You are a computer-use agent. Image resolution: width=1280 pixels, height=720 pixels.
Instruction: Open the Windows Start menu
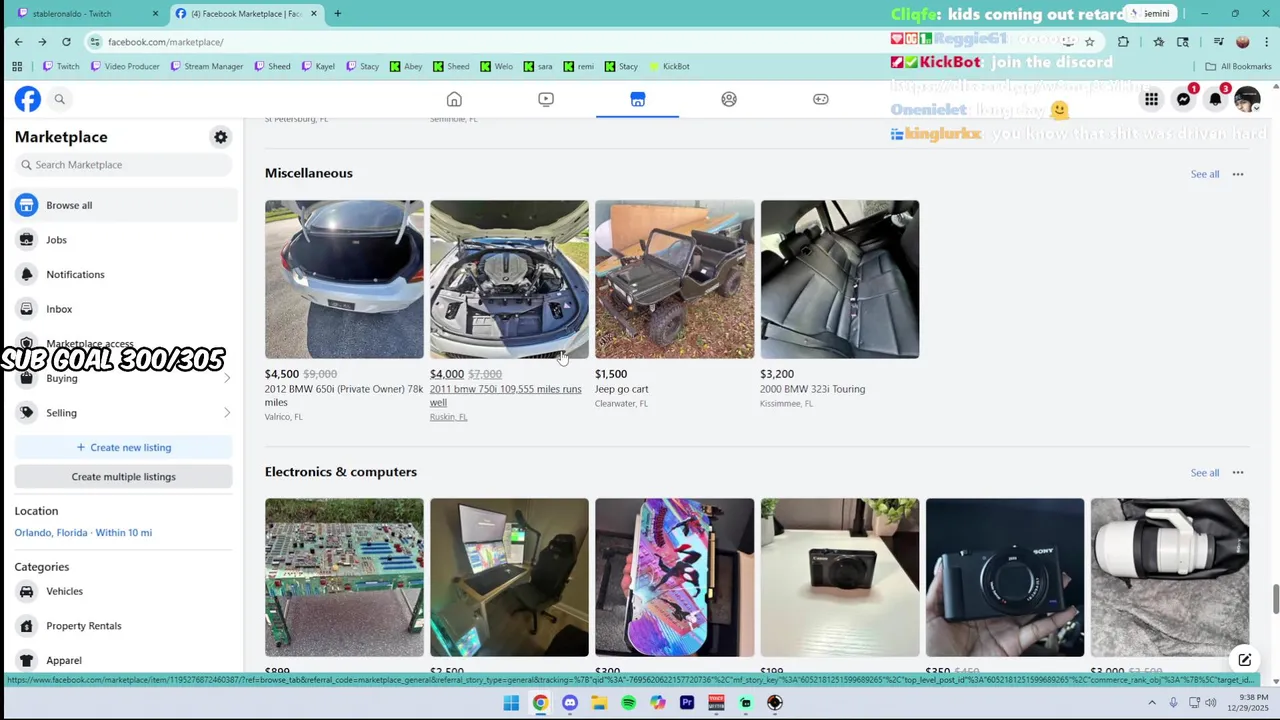pyautogui.click(x=511, y=703)
